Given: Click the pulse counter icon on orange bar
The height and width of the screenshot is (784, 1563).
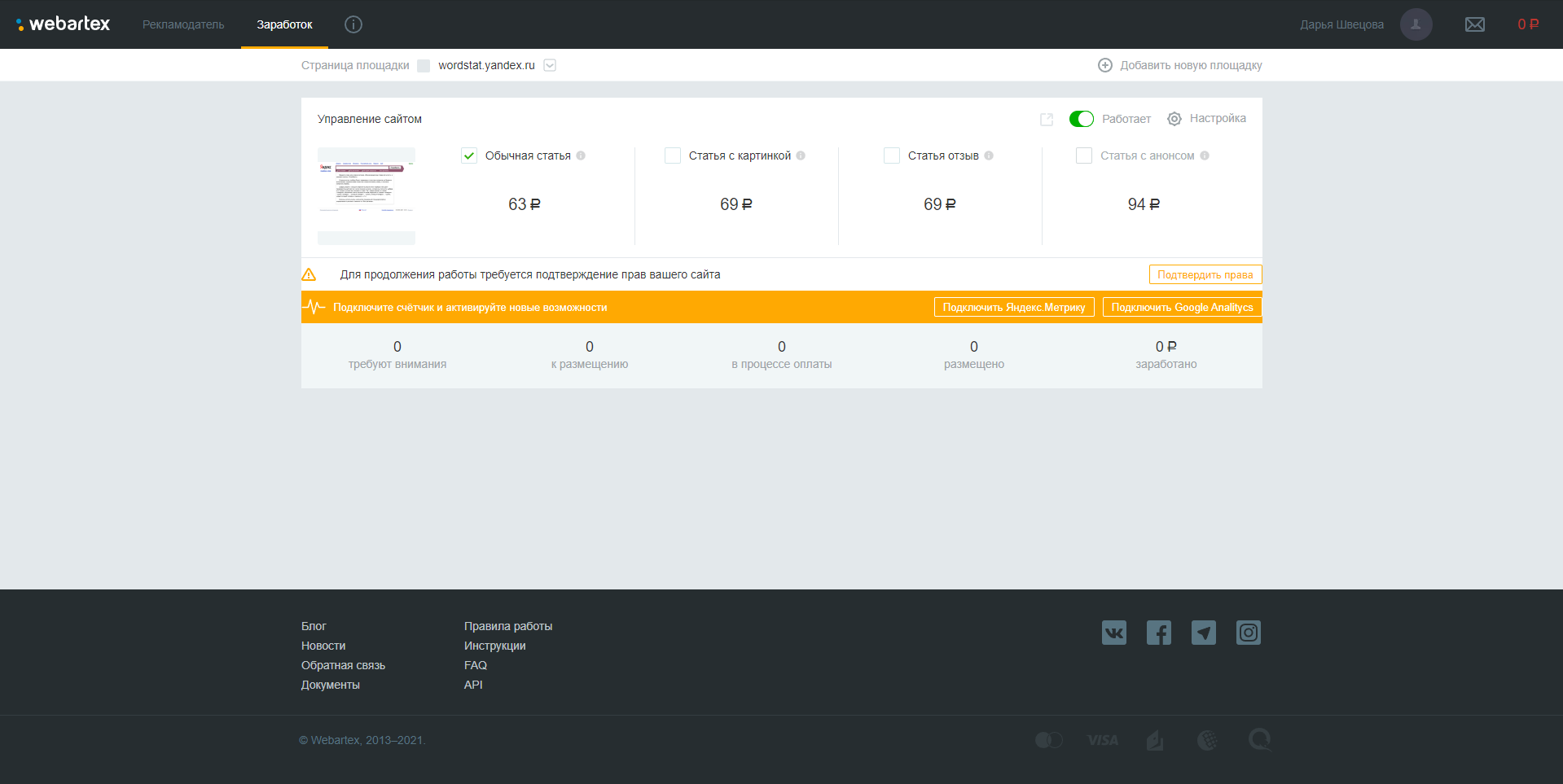Looking at the screenshot, I should (314, 307).
